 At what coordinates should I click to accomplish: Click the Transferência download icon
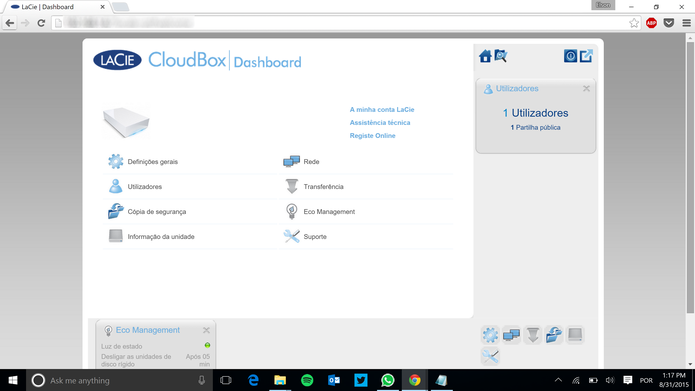[x=292, y=186]
